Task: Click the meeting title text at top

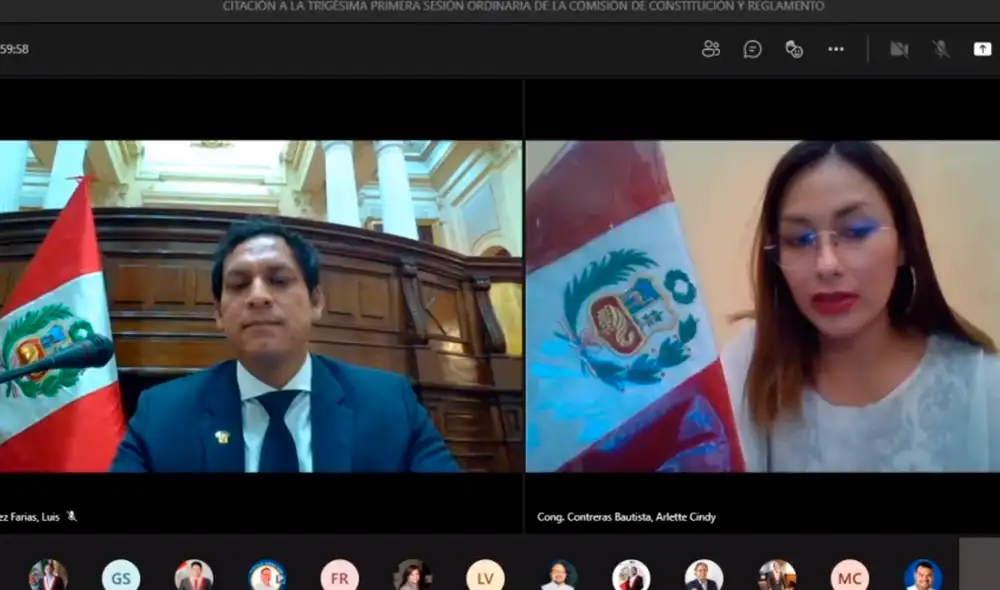Action: point(523,7)
